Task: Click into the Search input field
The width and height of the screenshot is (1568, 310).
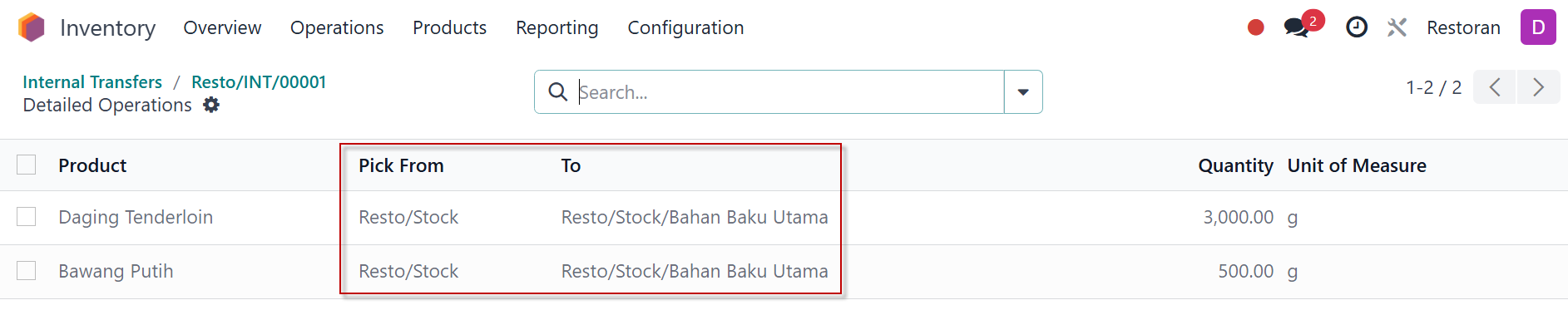Action: click(789, 91)
